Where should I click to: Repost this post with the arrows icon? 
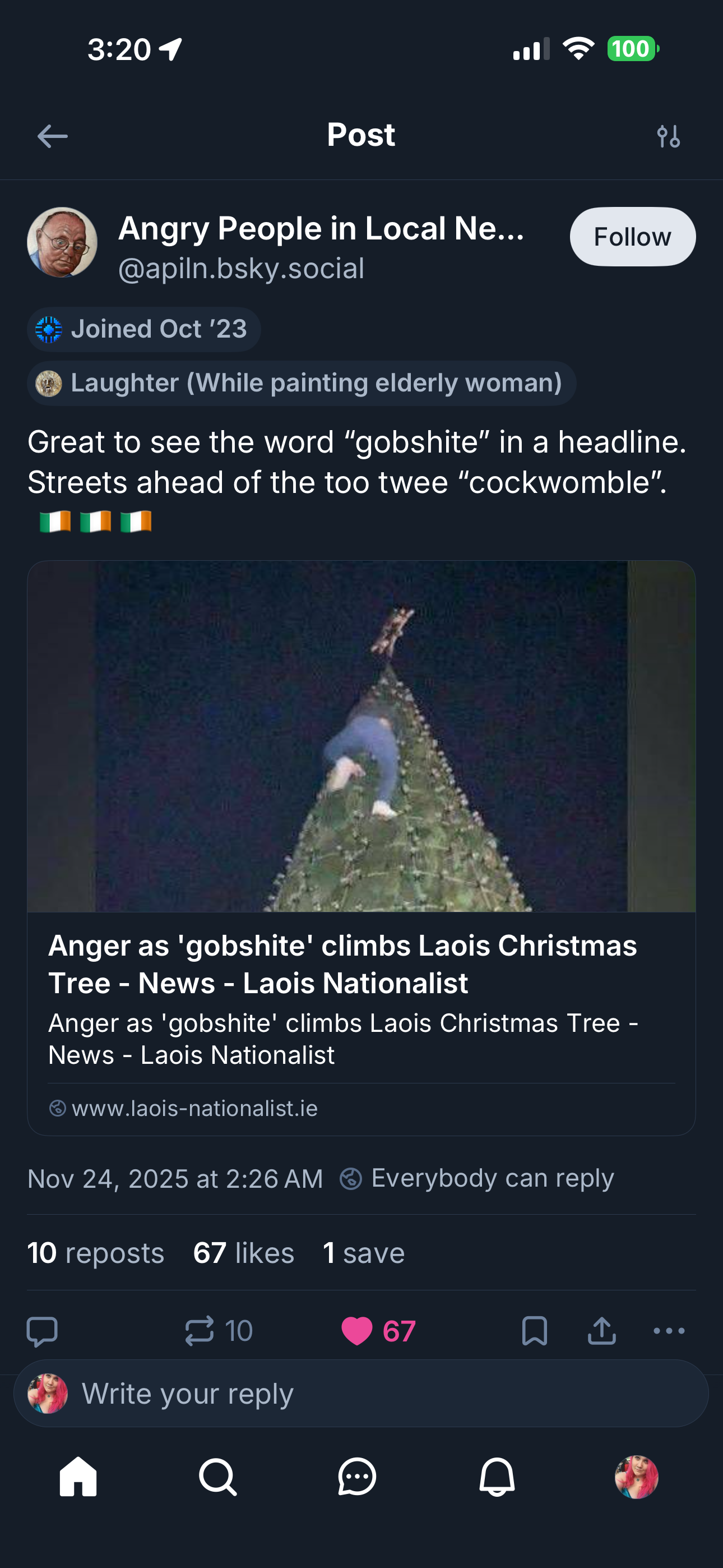pos(200,1330)
